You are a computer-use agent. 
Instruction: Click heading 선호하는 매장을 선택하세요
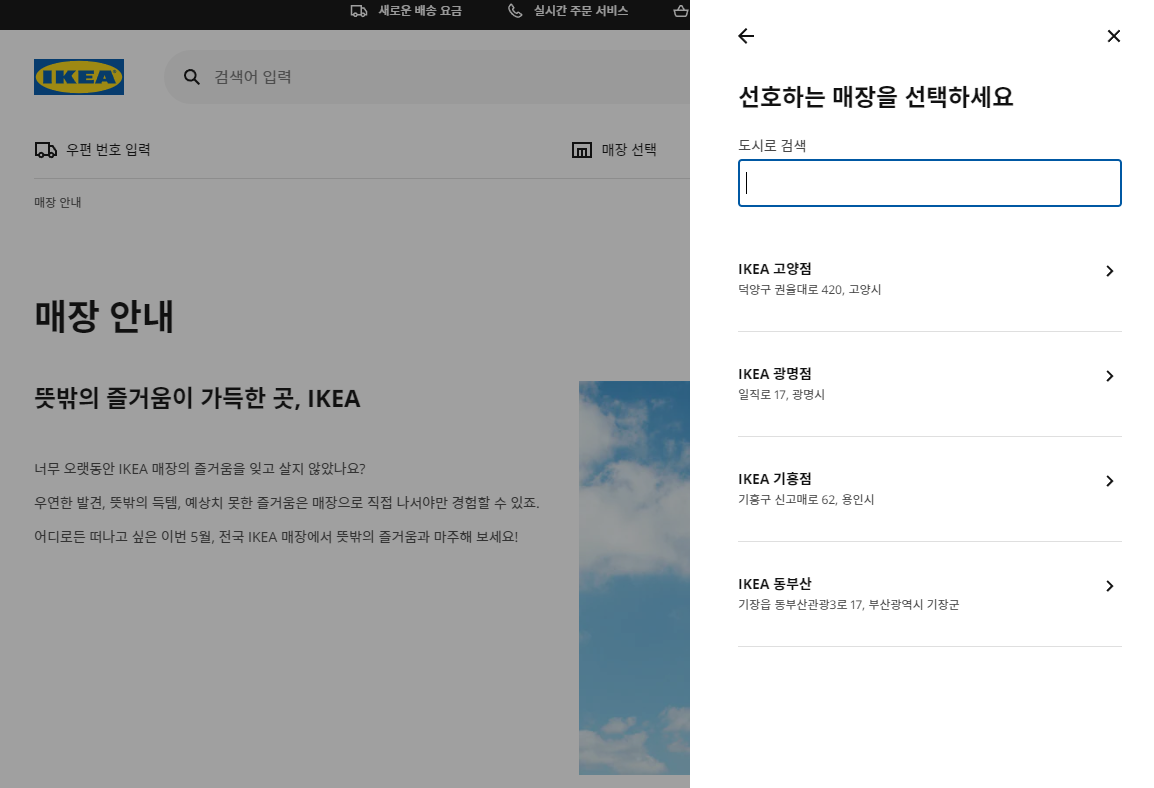876,97
